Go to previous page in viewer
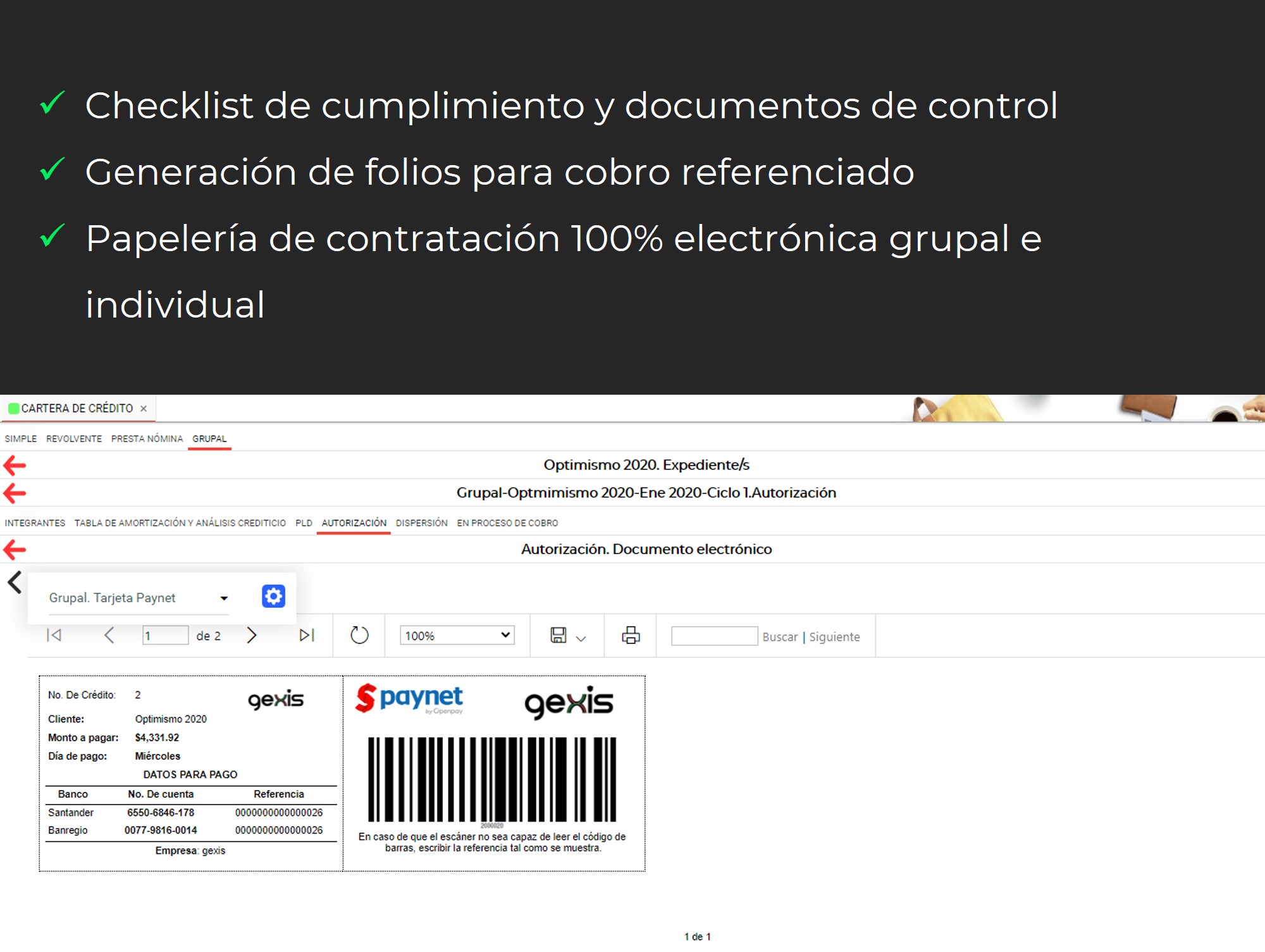This screenshot has height=952, width=1265. [x=109, y=635]
